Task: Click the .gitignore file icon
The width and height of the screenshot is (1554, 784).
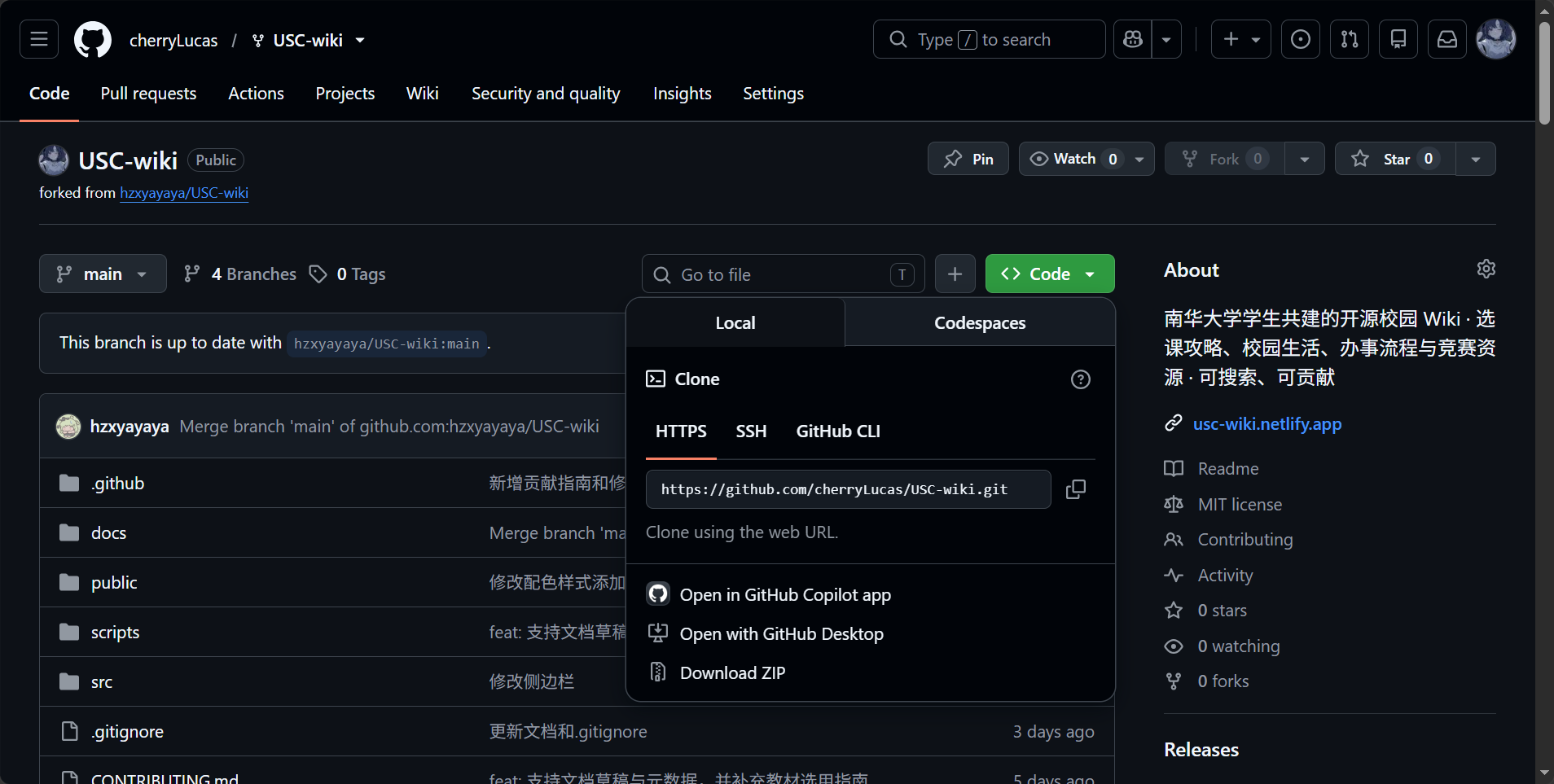Action: 70,732
